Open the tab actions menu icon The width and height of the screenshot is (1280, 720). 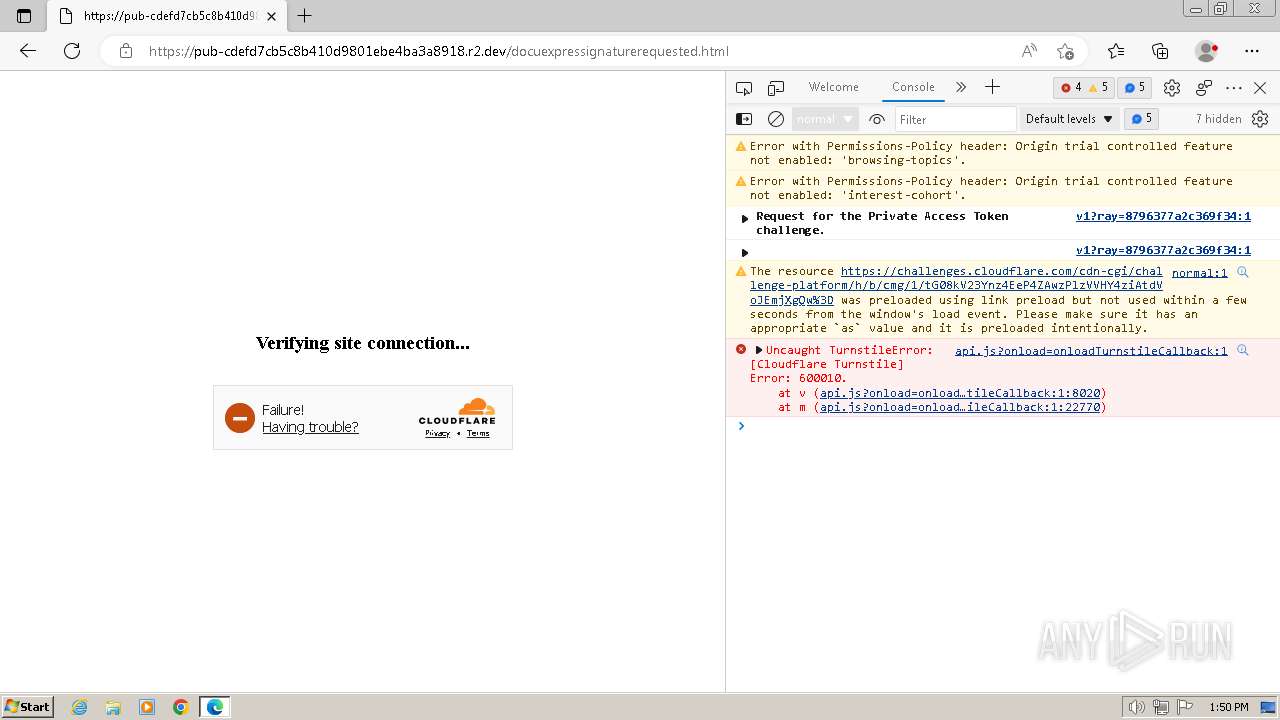coord(24,16)
